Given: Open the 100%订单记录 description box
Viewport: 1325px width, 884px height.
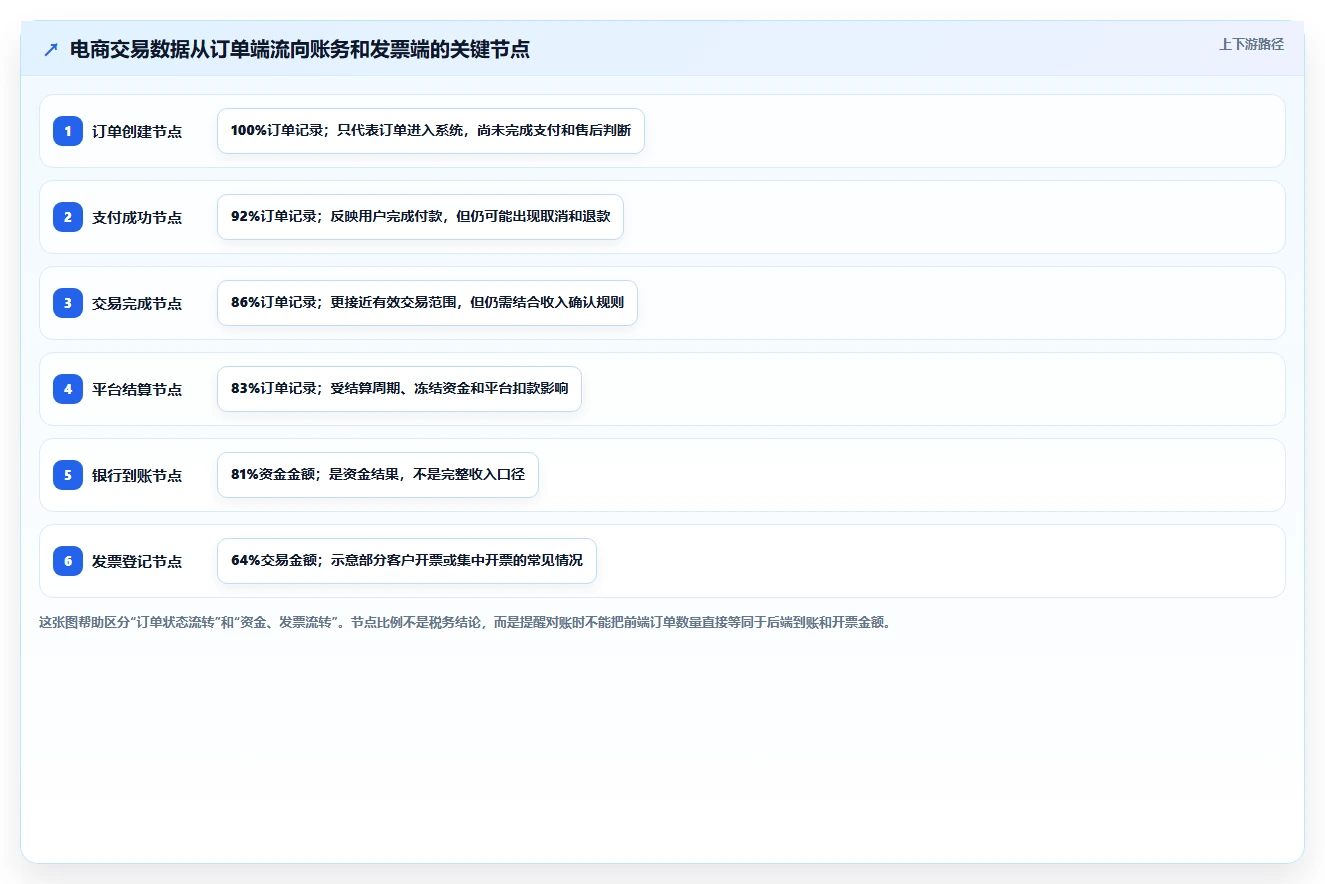Looking at the screenshot, I should (431, 131).
